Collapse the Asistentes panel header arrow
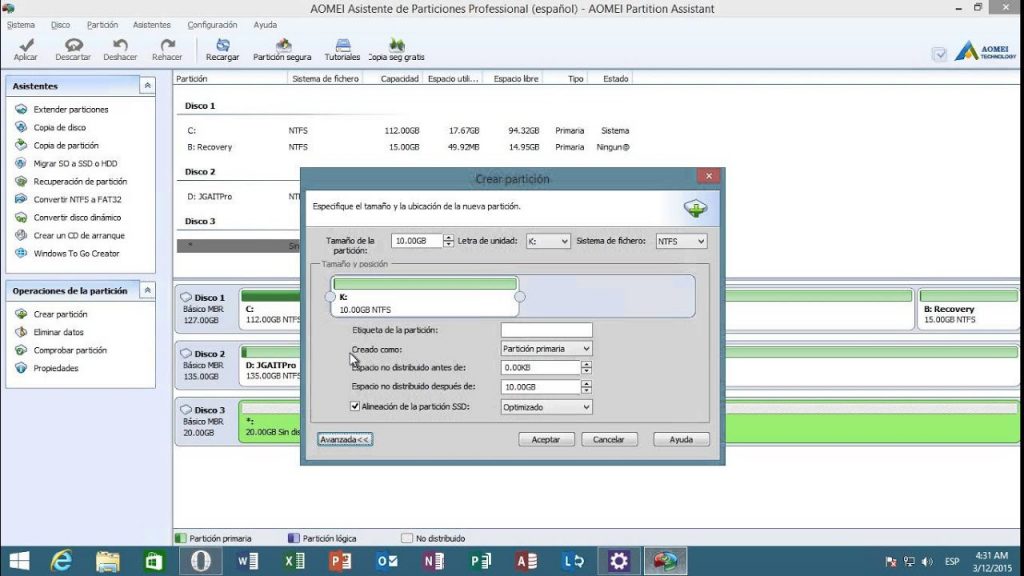1024x576 pixels. pyautogui.click(x=148, y=86)
